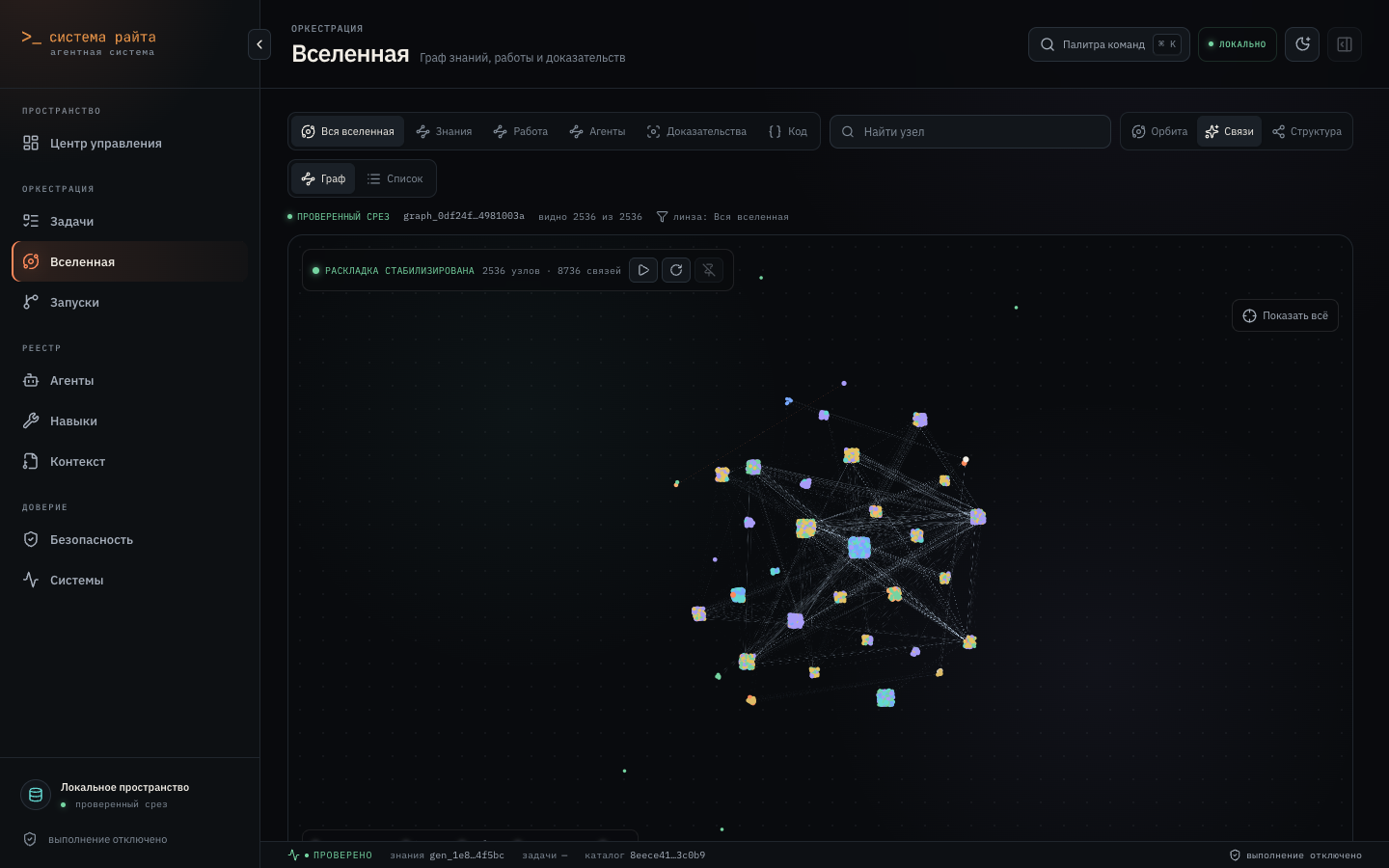Click the Найти узел search field
1389x868 pixels.
970,132
